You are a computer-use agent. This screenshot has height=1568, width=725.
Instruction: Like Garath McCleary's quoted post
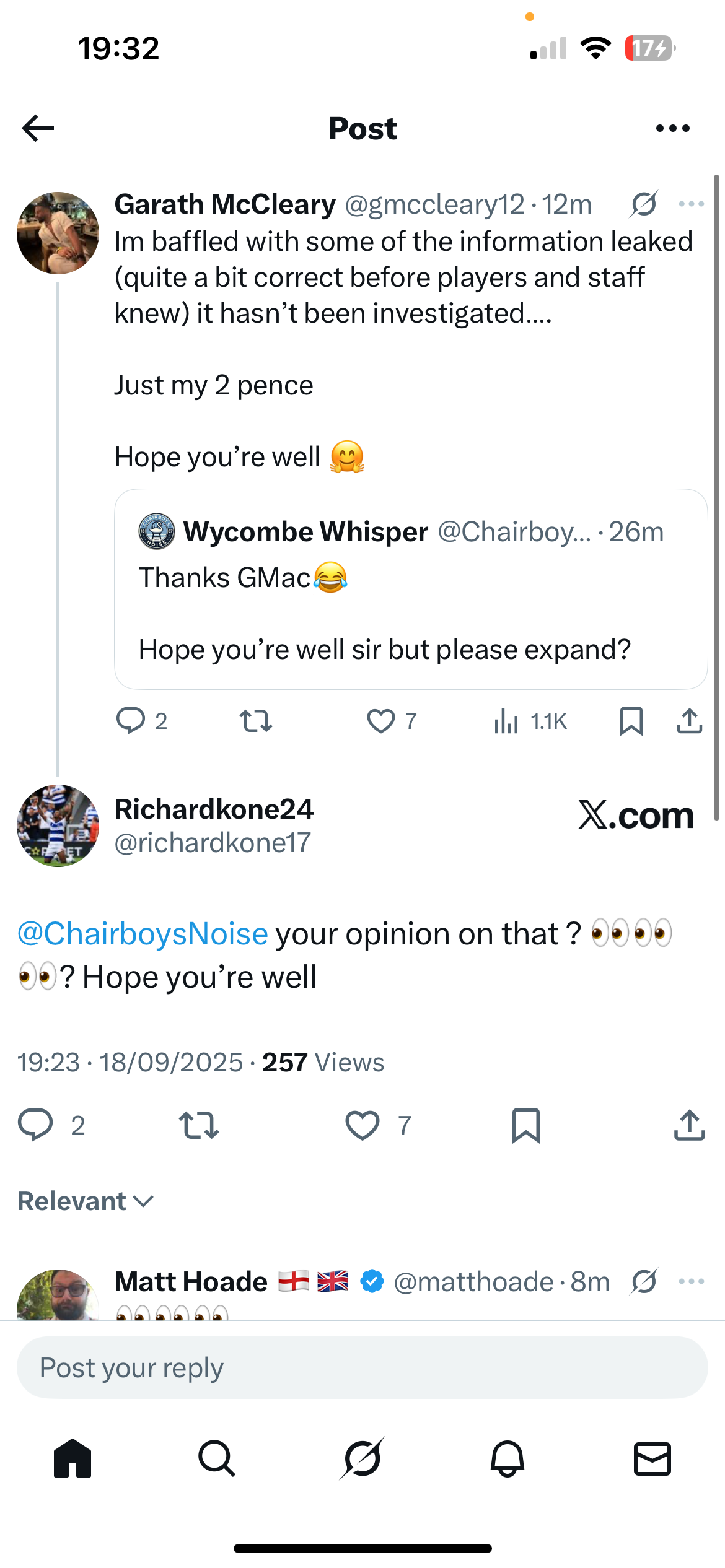pos(381,721)
